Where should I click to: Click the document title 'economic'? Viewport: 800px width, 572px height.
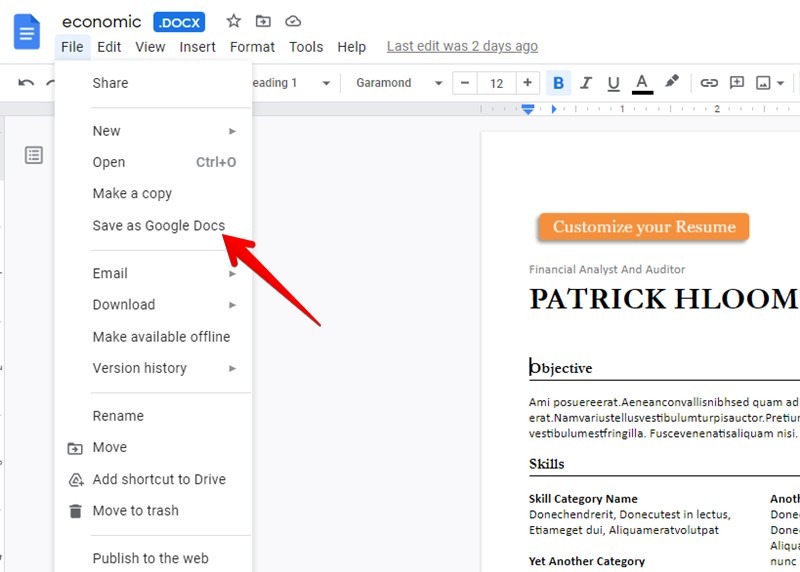pyautogui.click(x=102, y=22)
